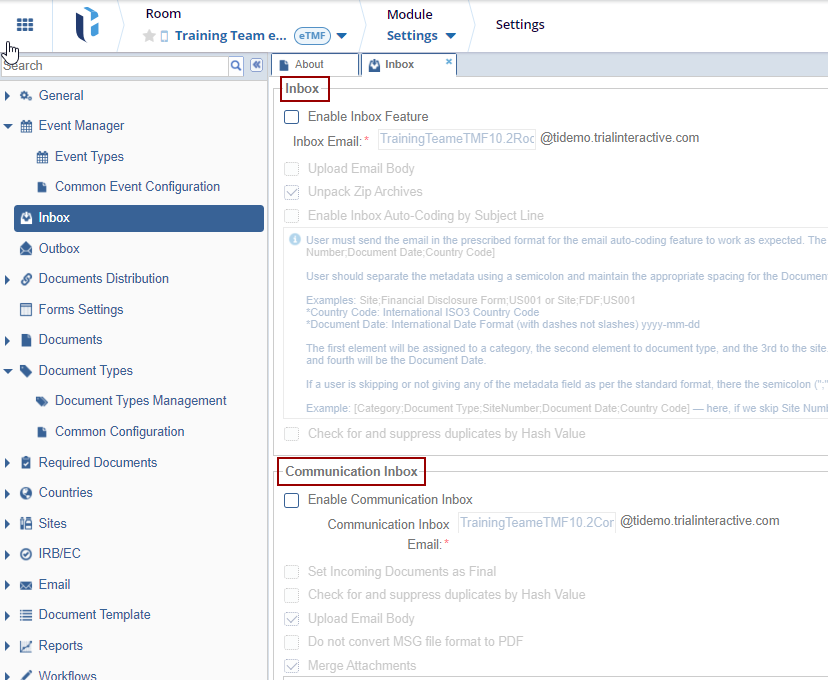Image resolution: width=828 pixels, height=680 pixels.
Task: Close the Inbox tab
Action: coord(449,61)
